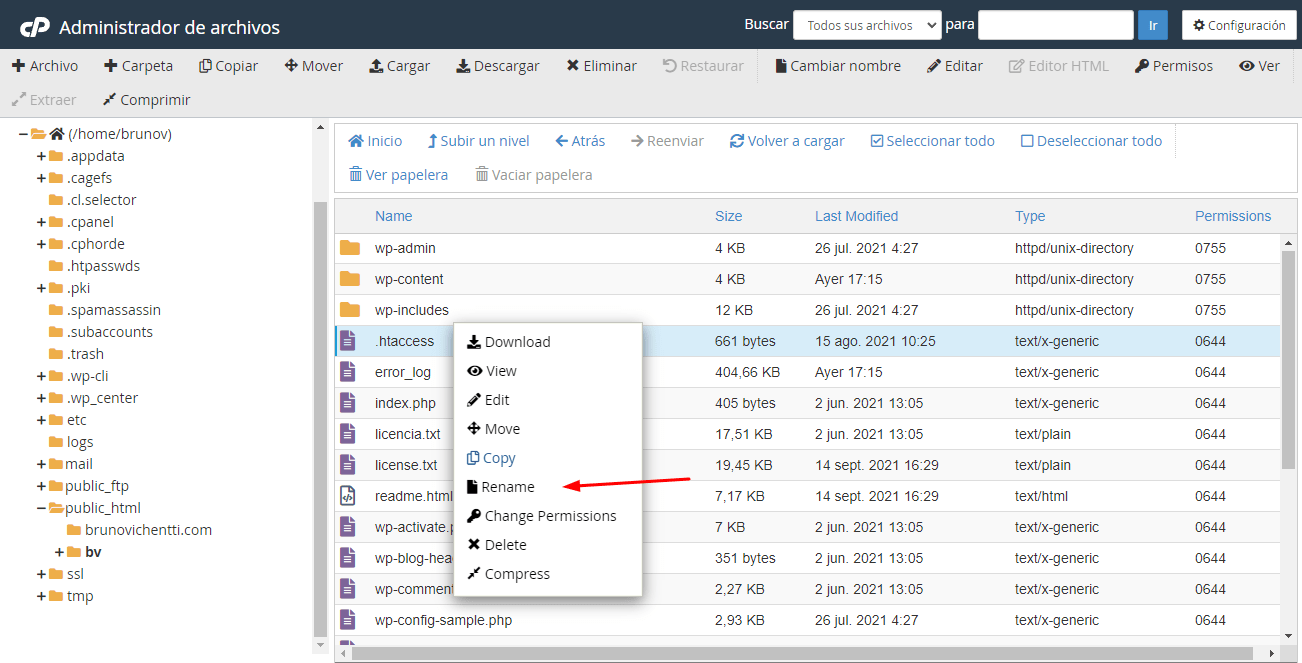Expand the ssl folder
Screen dimensions: 1302x663
coord(41,574)
